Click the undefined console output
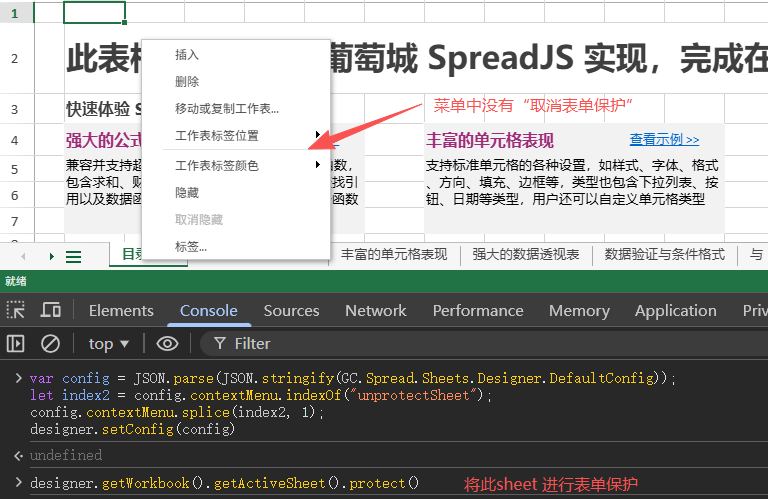 (66, 455)
